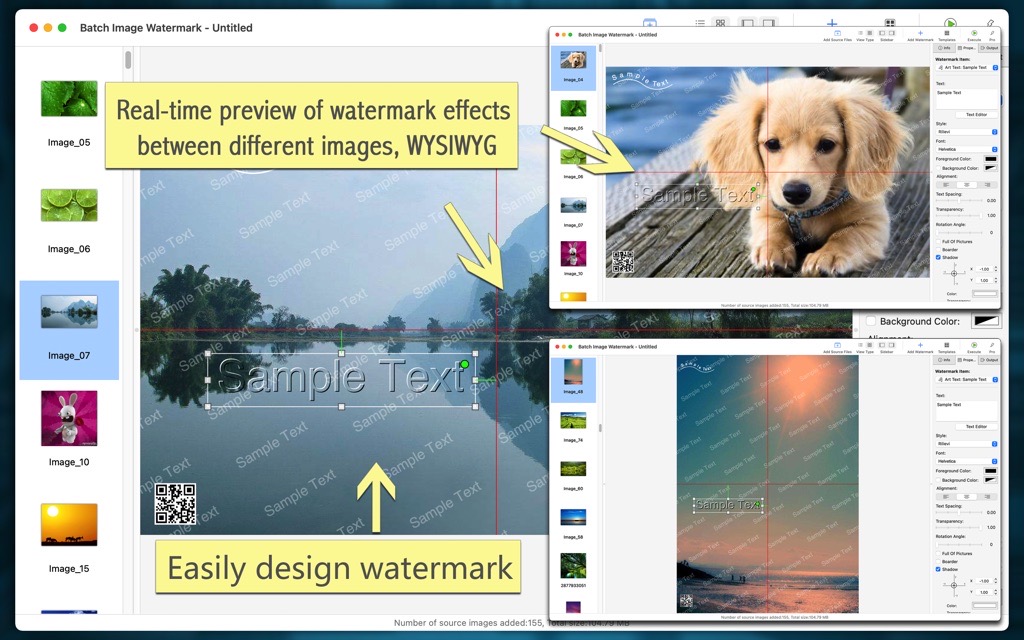Align text right in dog window Alignment
Viewport: 1024px width, 640px height.
tap(987, 185)
